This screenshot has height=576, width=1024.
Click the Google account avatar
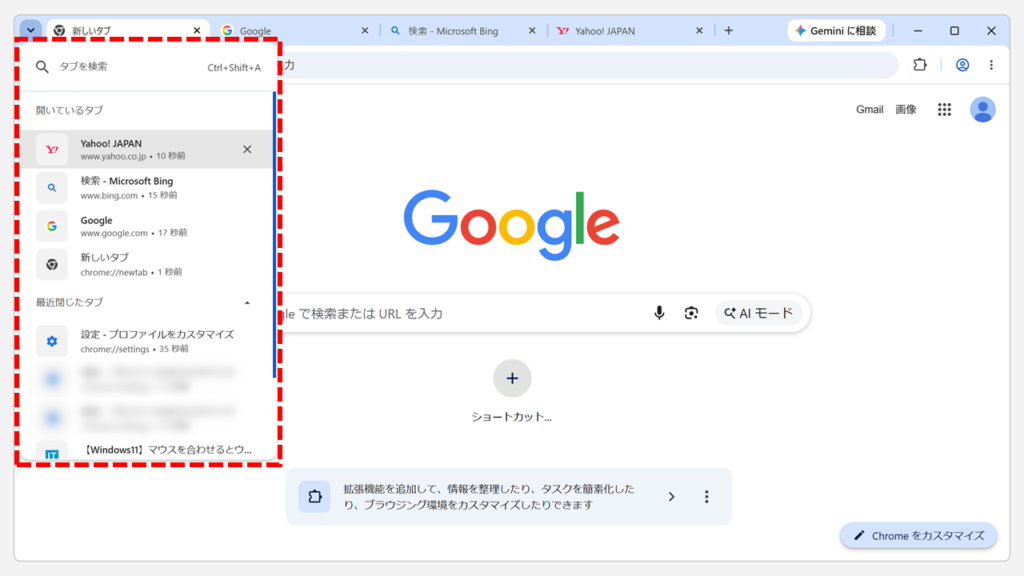[x=982, y=110]
